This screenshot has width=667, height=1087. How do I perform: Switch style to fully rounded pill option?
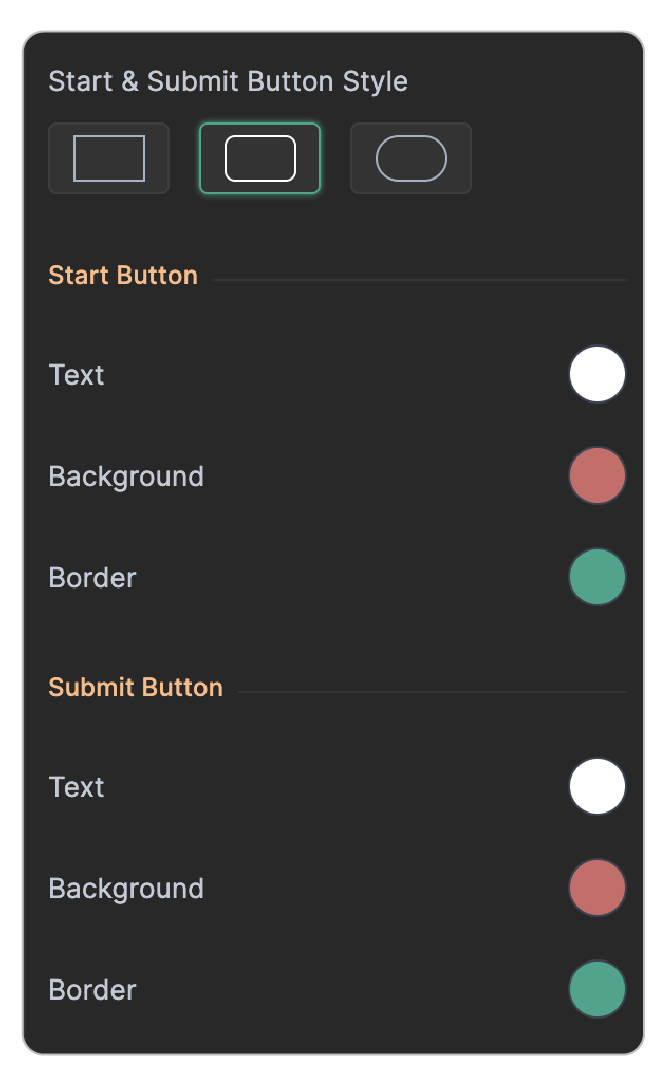(x=411, y=158)
